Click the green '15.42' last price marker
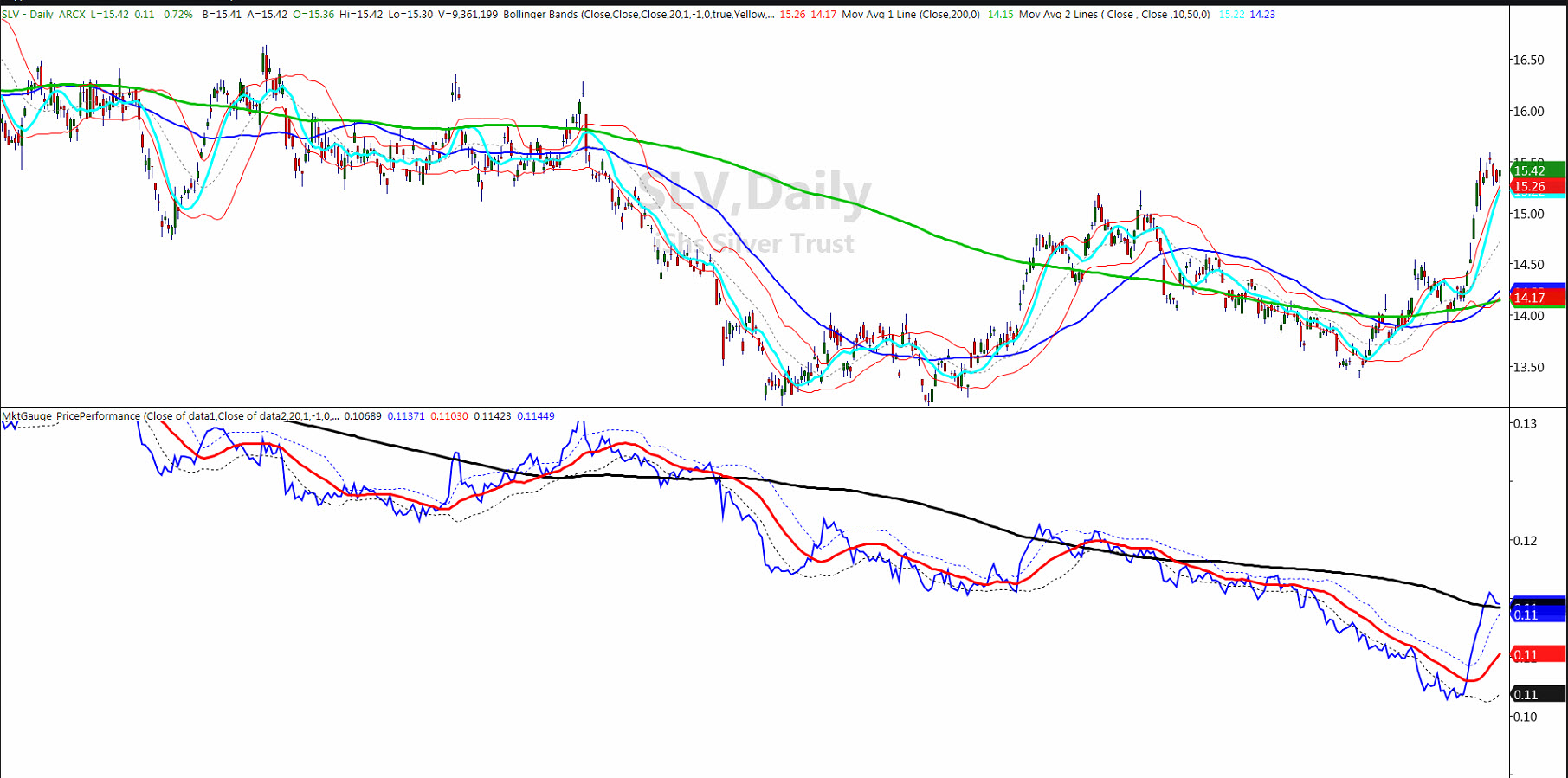The width and height of the screenshot is (1568, 778). [1538, 170]
